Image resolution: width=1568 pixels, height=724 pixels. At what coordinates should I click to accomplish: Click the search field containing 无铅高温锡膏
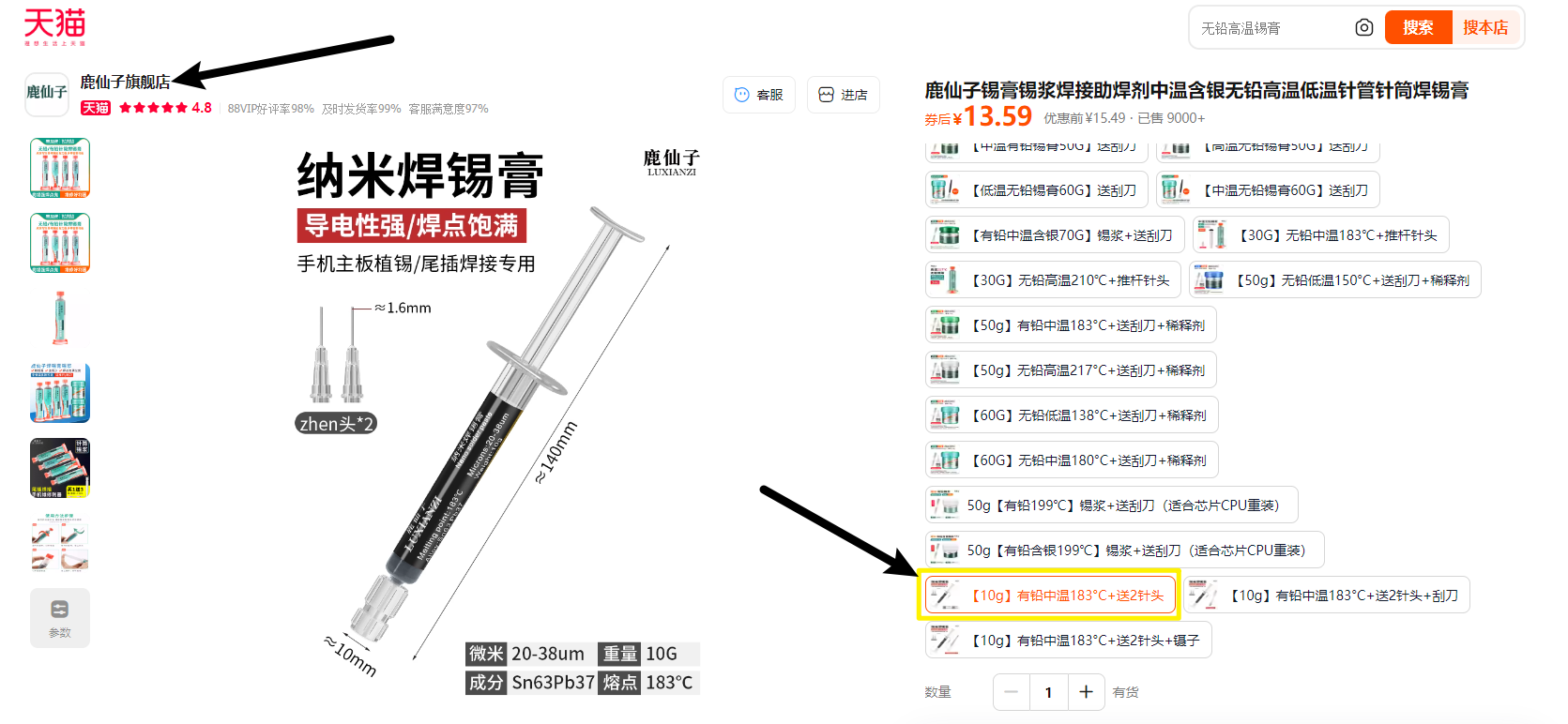click(1271, 28)
